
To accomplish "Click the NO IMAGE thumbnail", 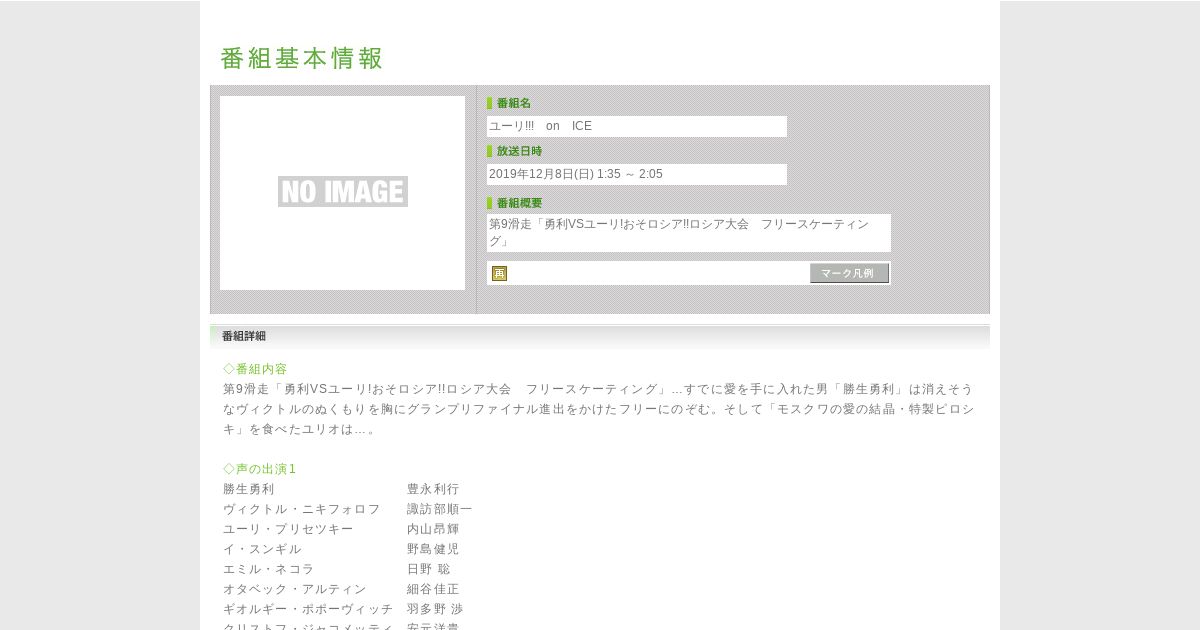I will (342, 192).
